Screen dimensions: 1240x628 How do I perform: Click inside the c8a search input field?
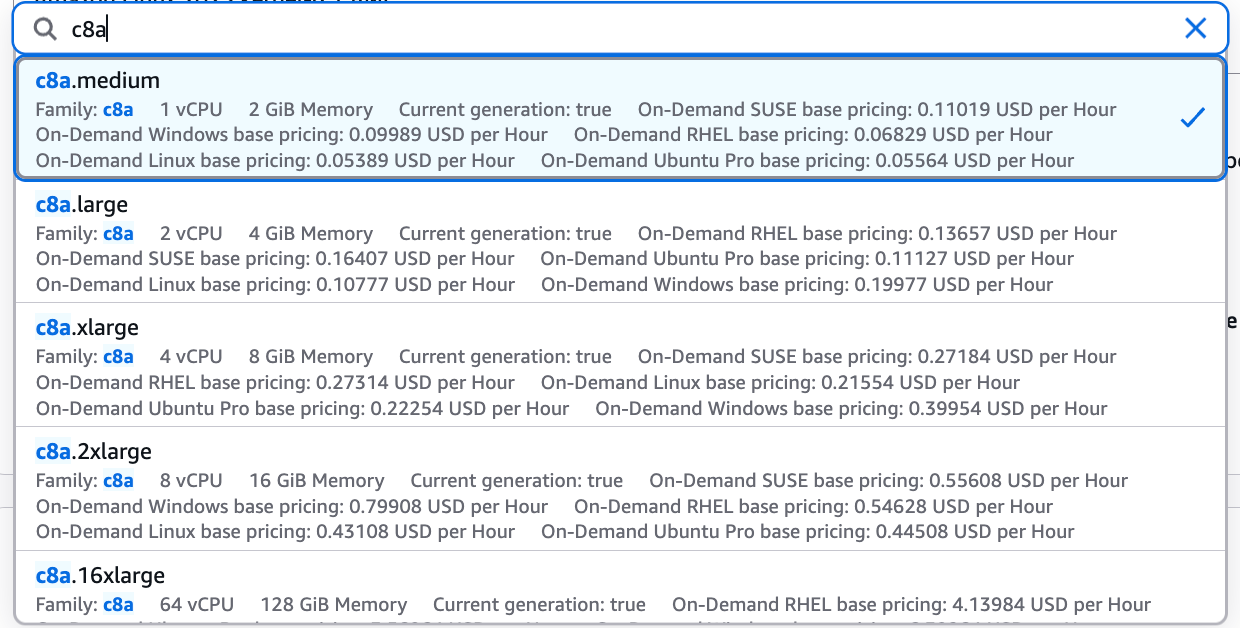tap(600, 29)
